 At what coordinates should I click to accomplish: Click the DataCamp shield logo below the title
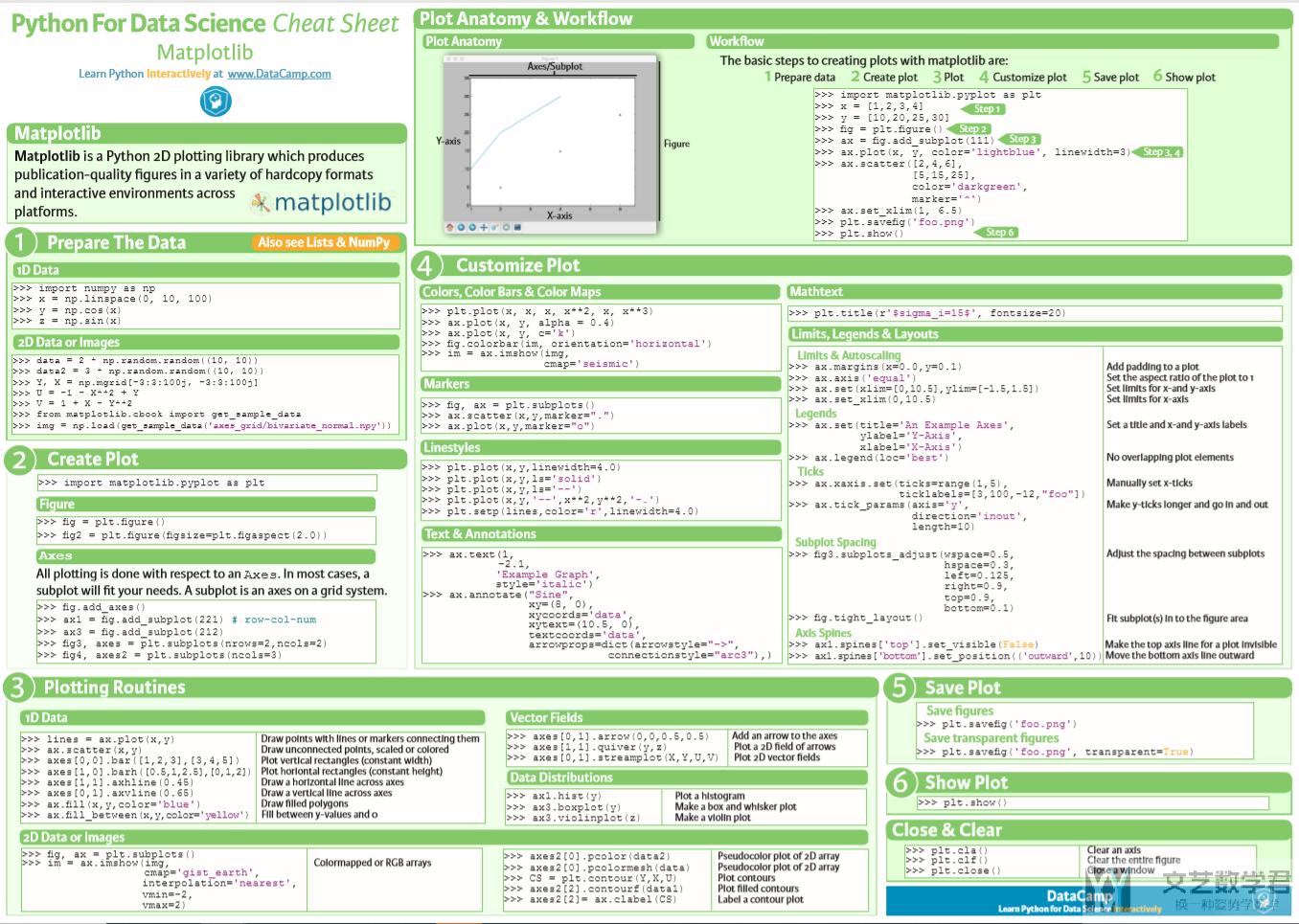pyautogui.click(x=216, y=101)
